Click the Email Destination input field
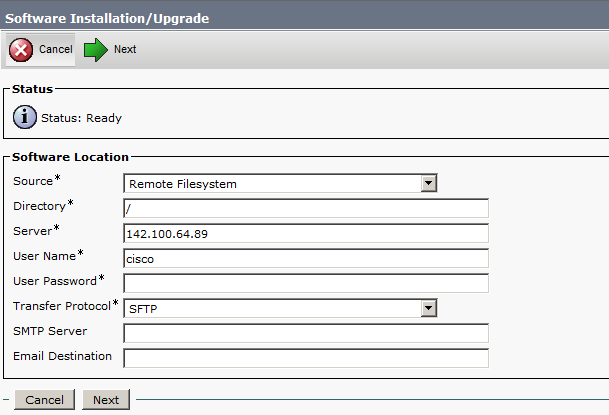Screen dimensions: 609x415 click(306, 358)
